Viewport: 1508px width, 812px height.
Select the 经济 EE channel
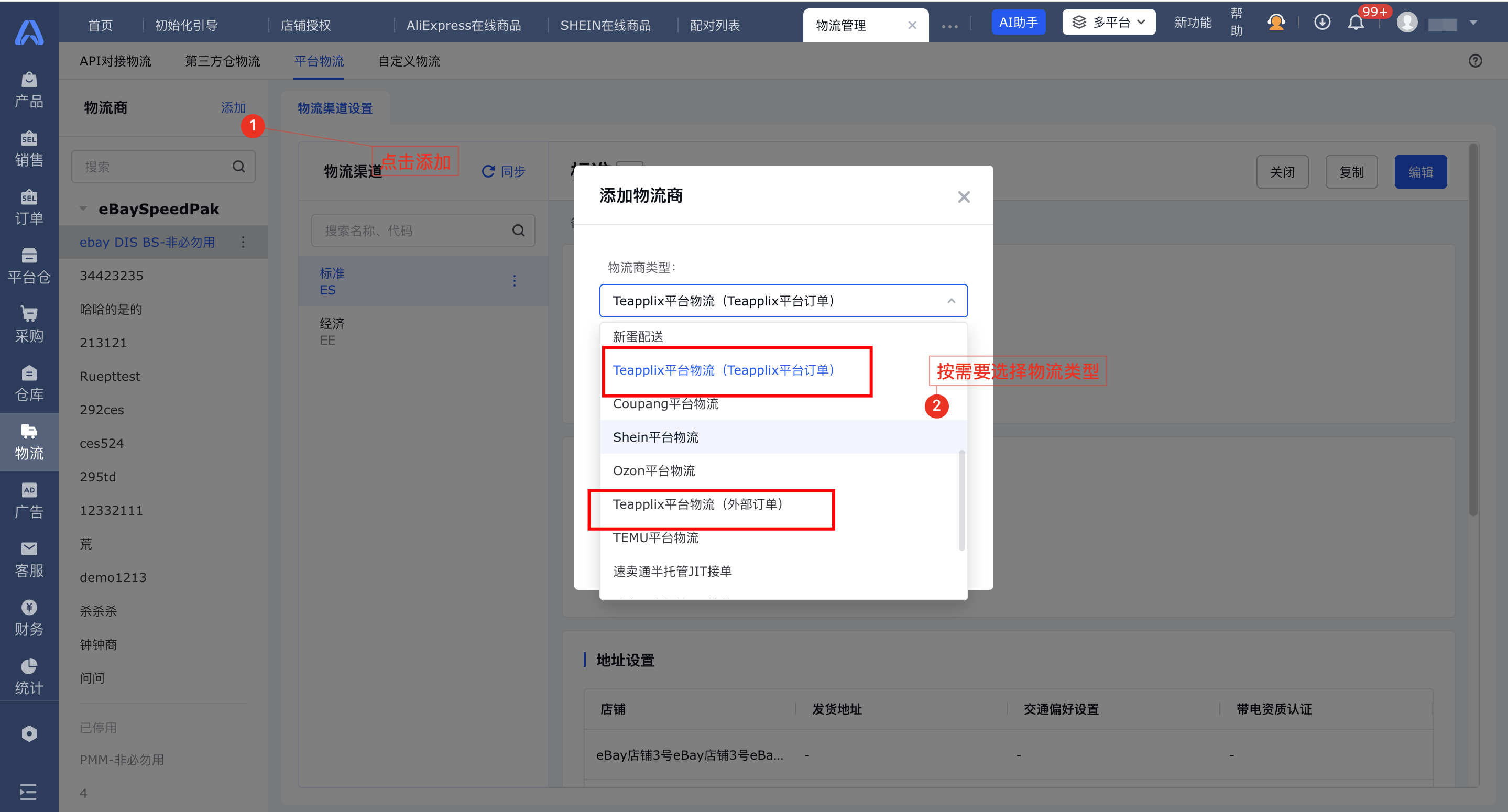tap(423, 332)
